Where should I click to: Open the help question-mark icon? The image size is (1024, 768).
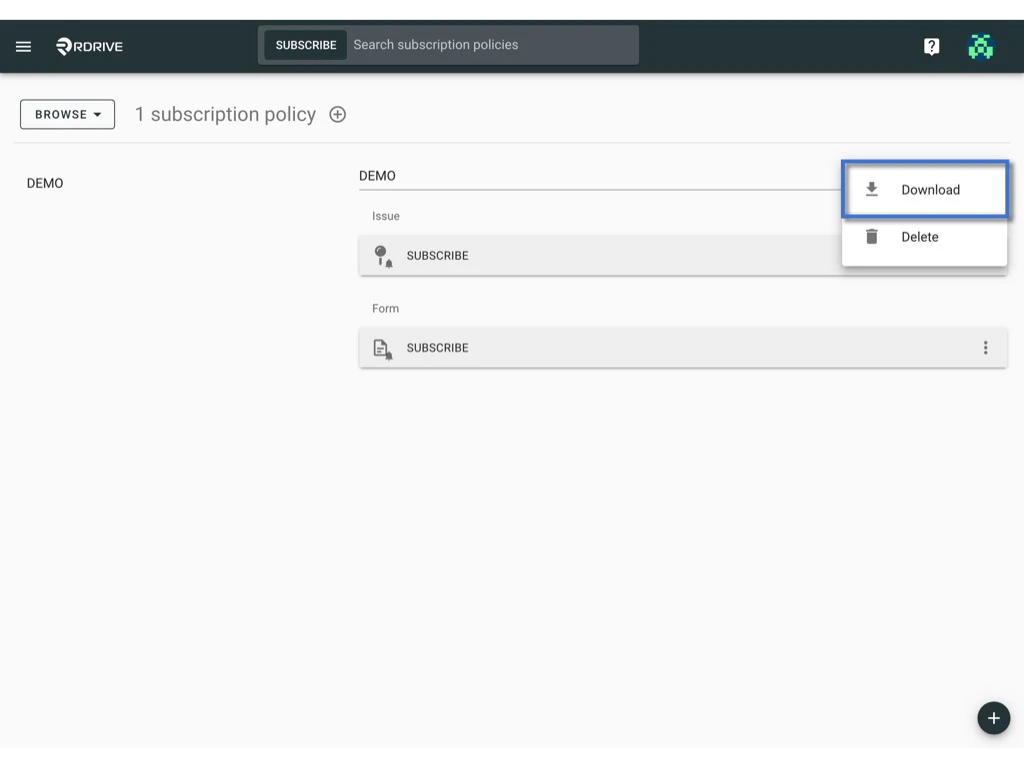[931, 45]
